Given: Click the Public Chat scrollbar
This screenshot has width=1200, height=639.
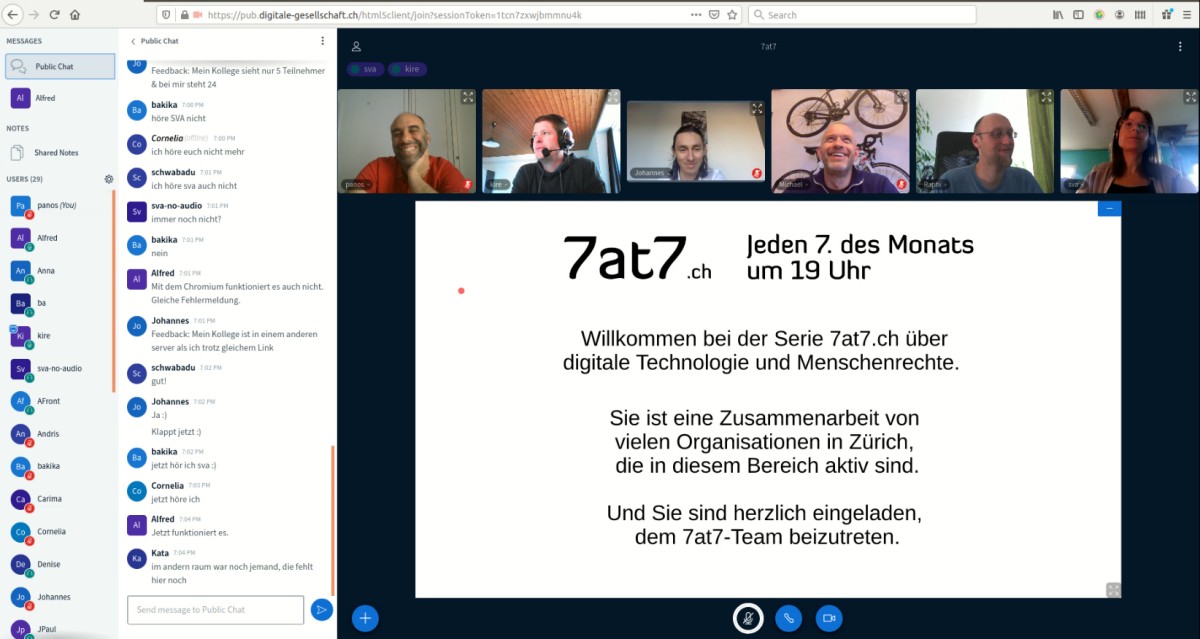Looking at the screenshot, I should tap(332, 520).
